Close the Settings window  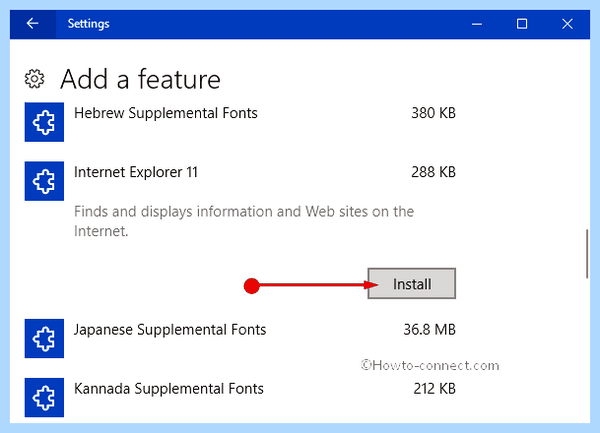(x=567, y=24)
